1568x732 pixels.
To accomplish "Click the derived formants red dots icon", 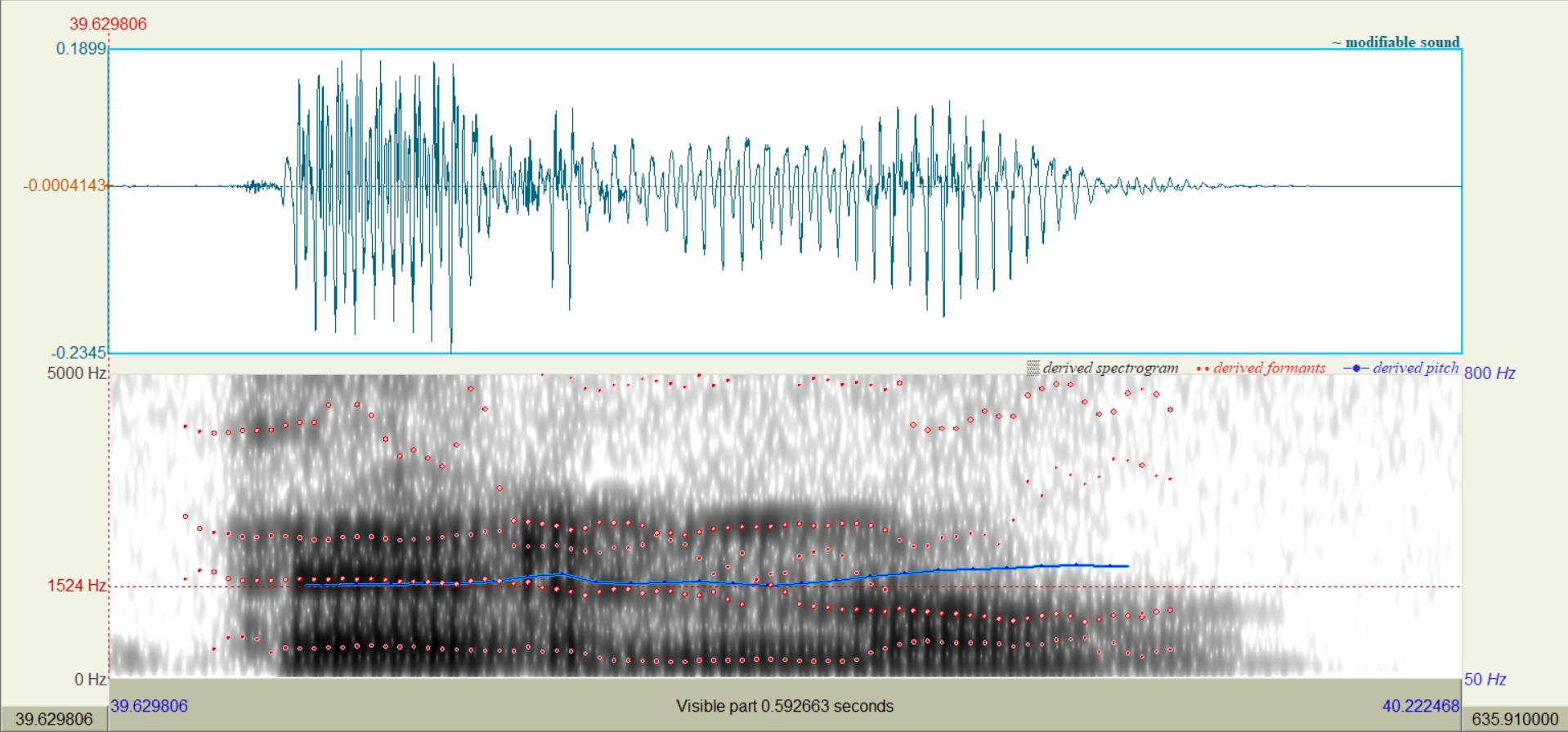I will point(1203,368).
